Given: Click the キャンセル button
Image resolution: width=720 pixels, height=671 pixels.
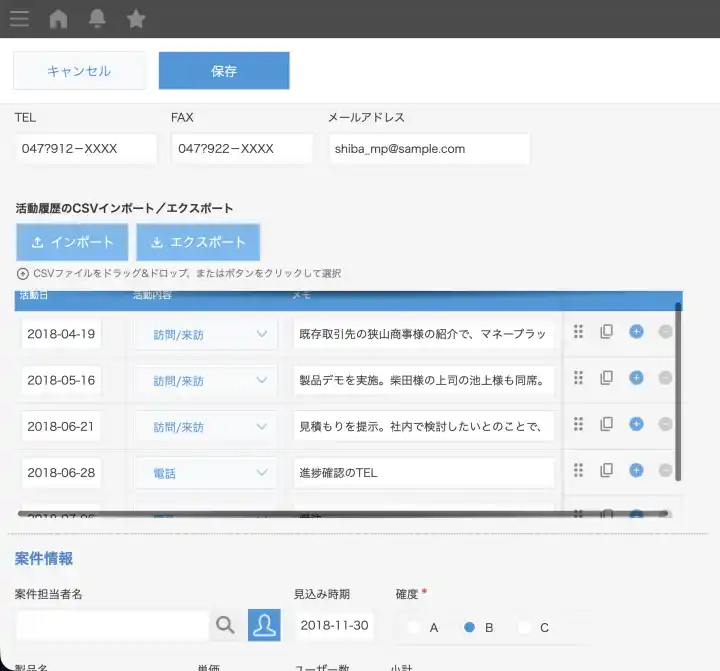Looking at the screenshot, I should click(79, 71).
